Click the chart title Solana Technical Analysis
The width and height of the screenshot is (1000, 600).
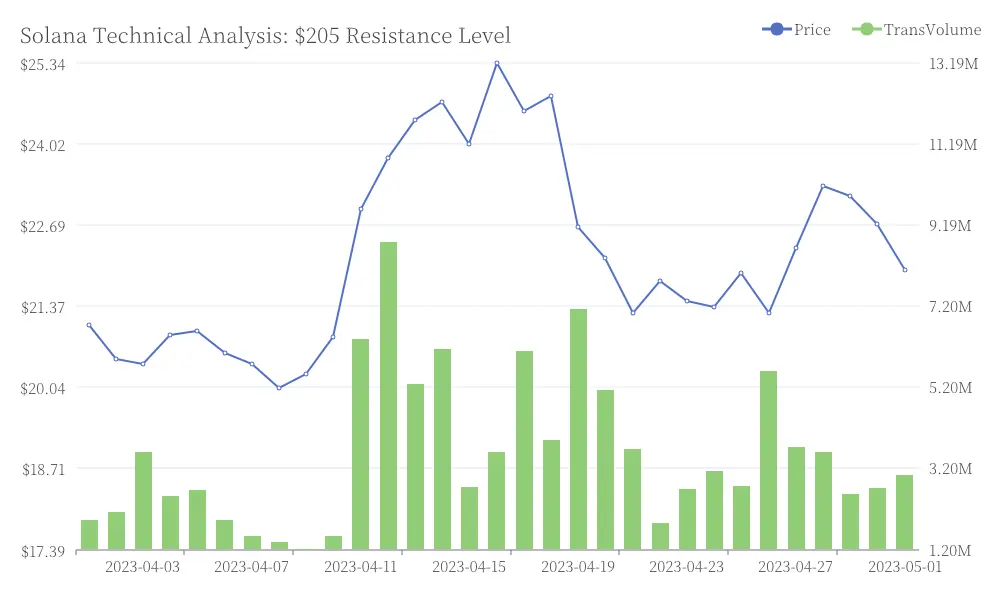[265, 36]
